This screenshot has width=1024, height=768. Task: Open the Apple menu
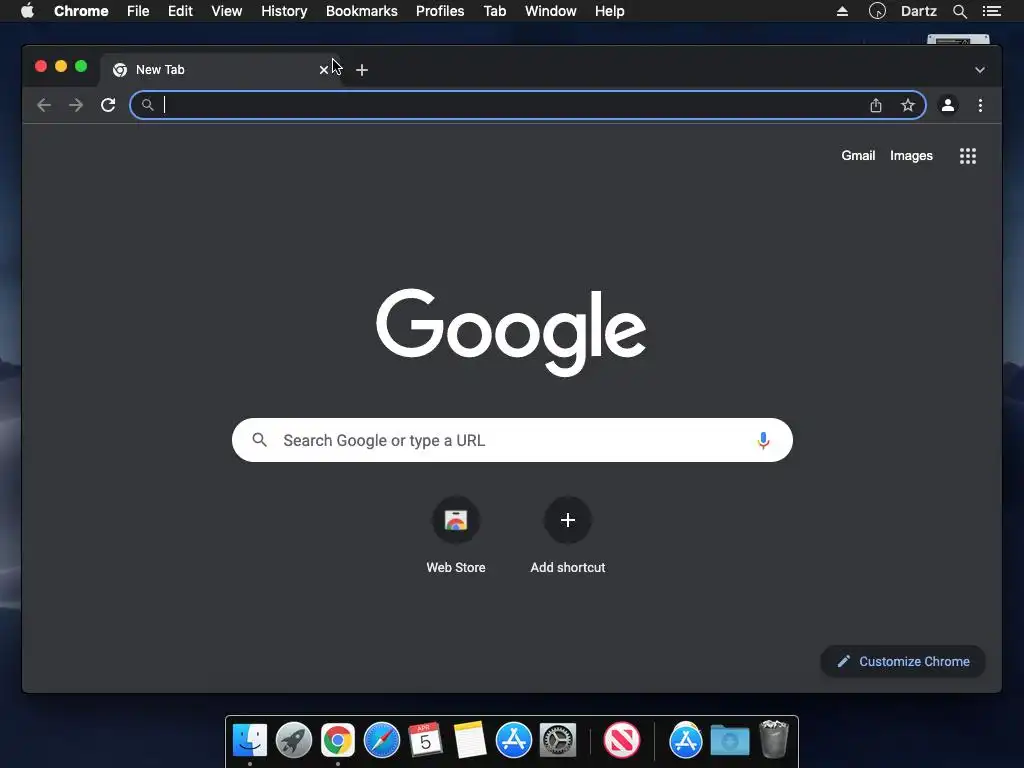click(x=27, y=11)
